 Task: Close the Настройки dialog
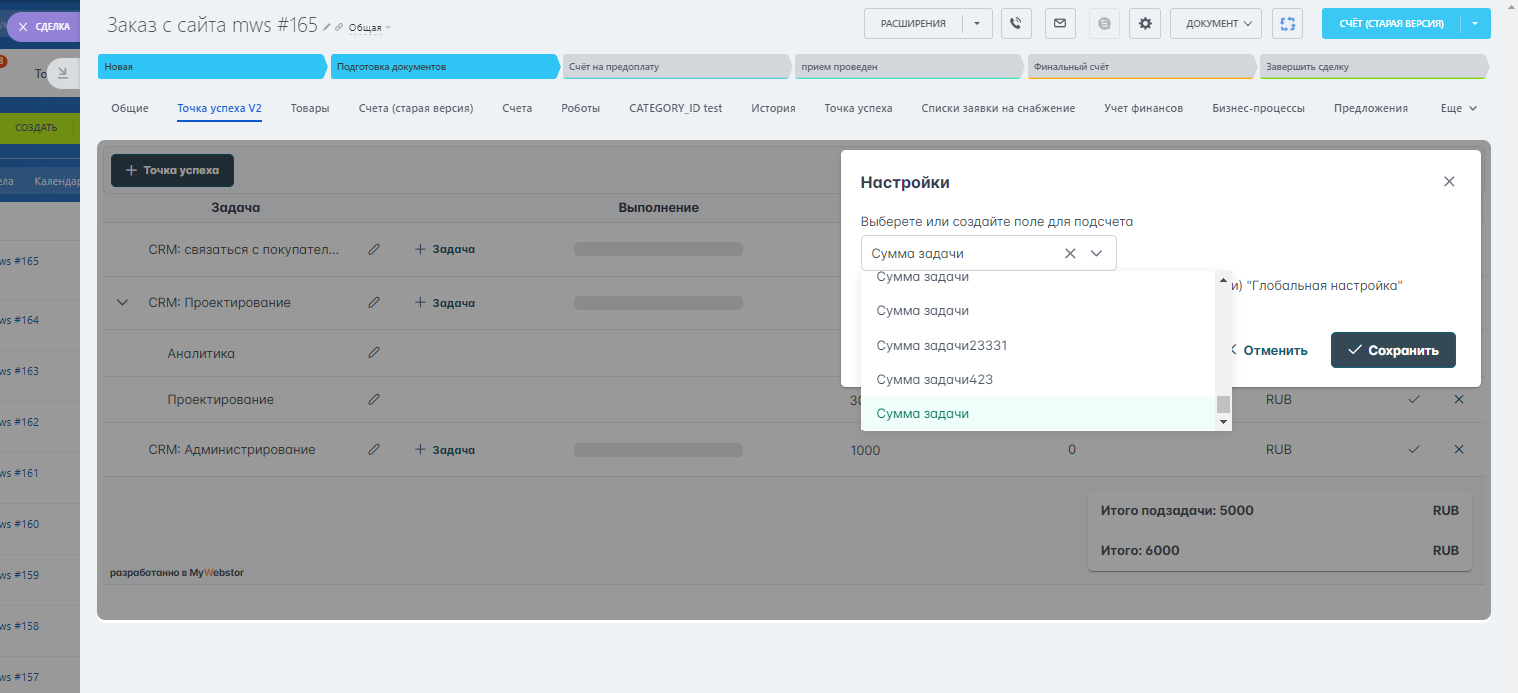[1449, 182]
